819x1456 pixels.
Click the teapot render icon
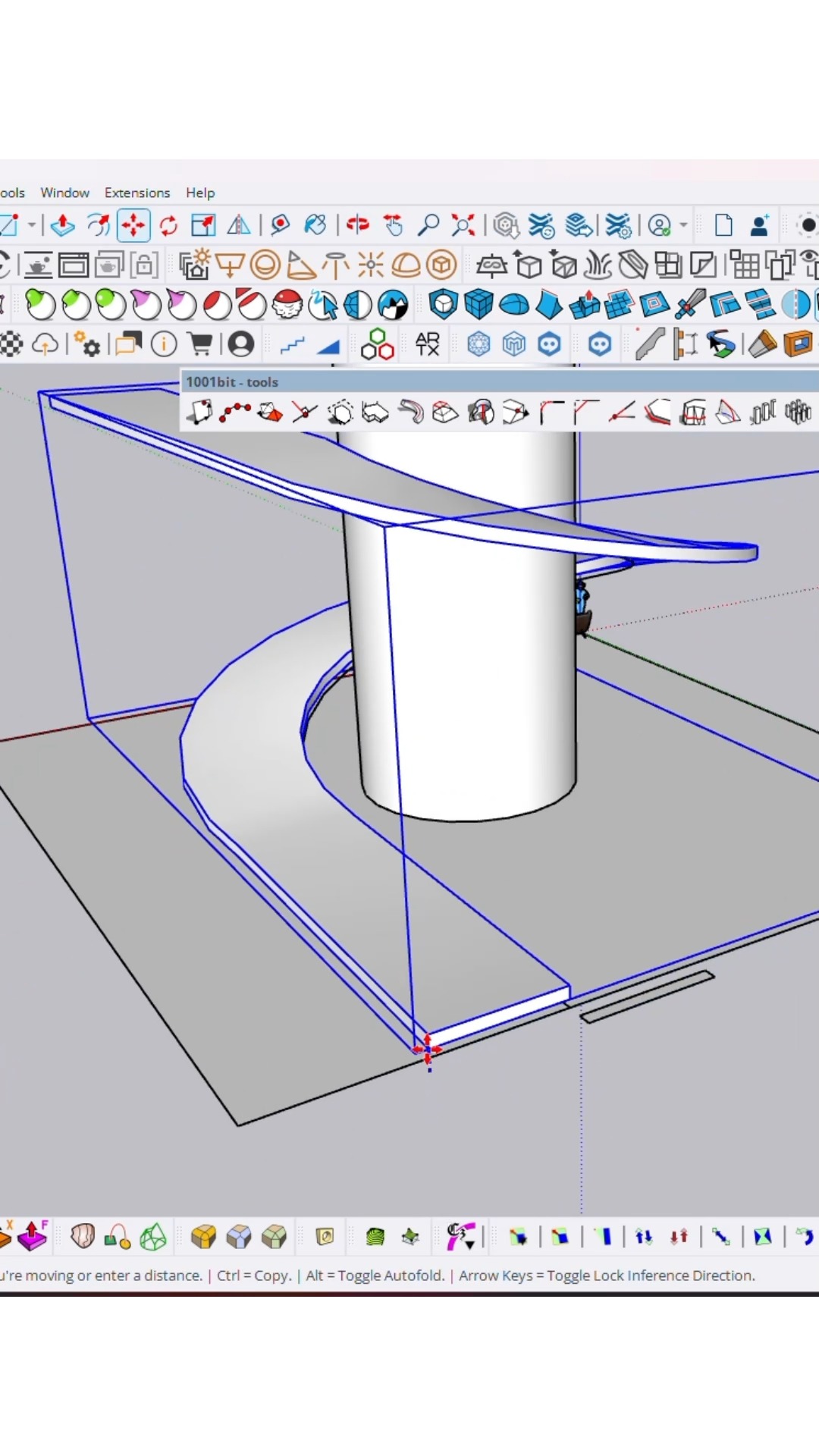37,265
